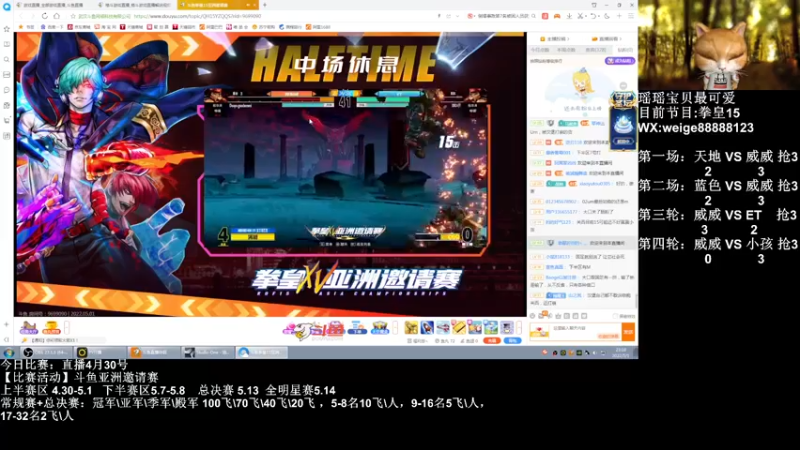Go to the browser home page
The image size is (800, 450).
pos(57,16)
